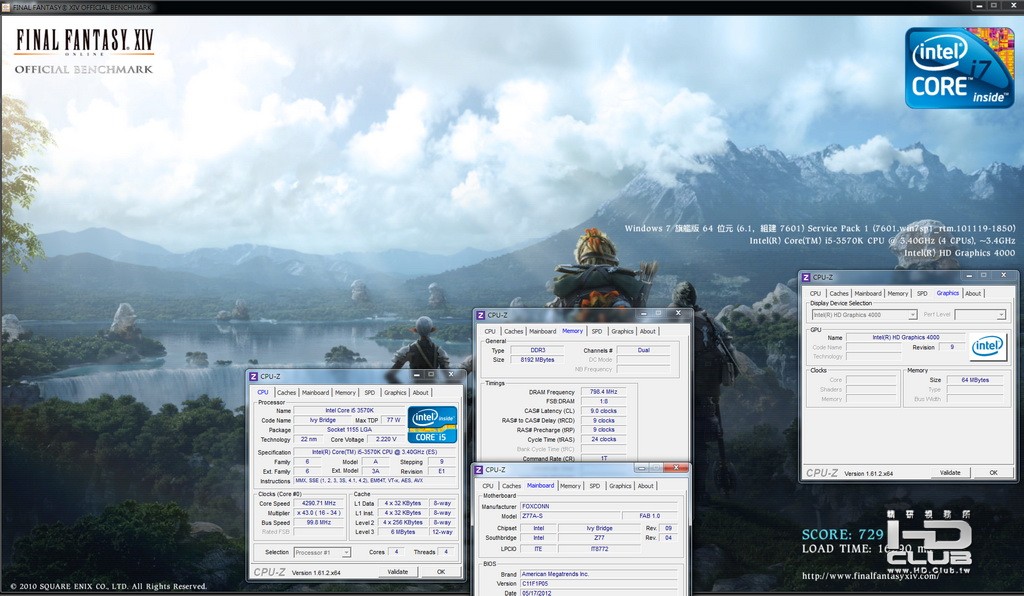The height and width of the screenshot is (596, 1024).
Task: Close the CPU-Z Graphics window
Action: point(1004,275)
